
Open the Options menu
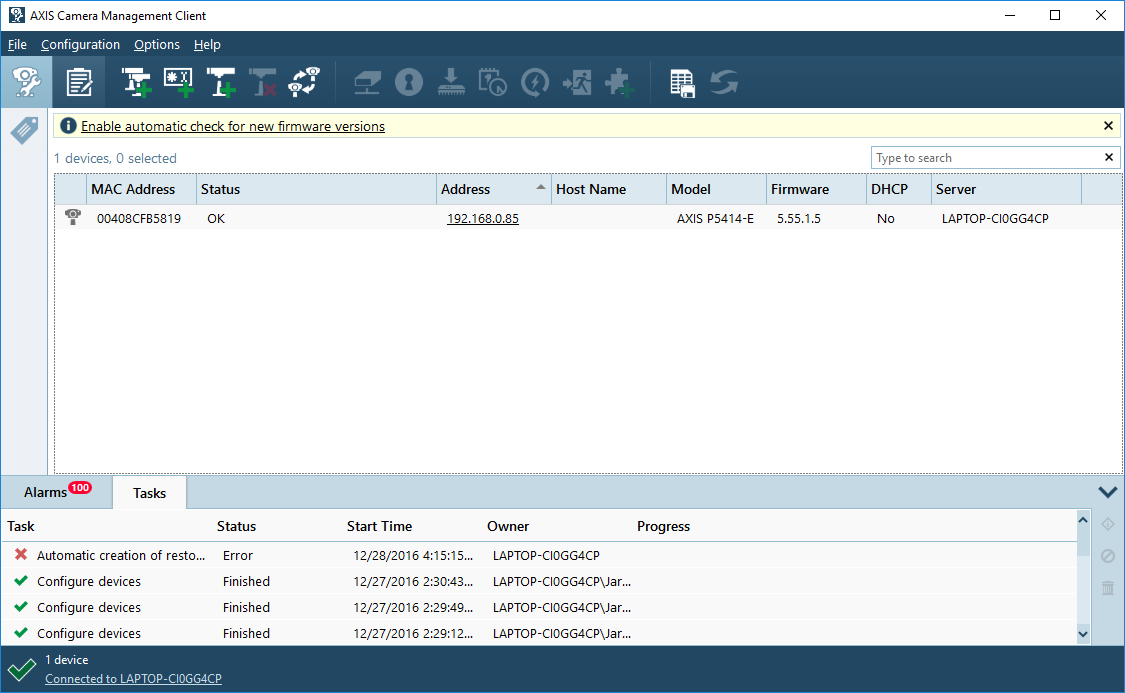(157, 44)
